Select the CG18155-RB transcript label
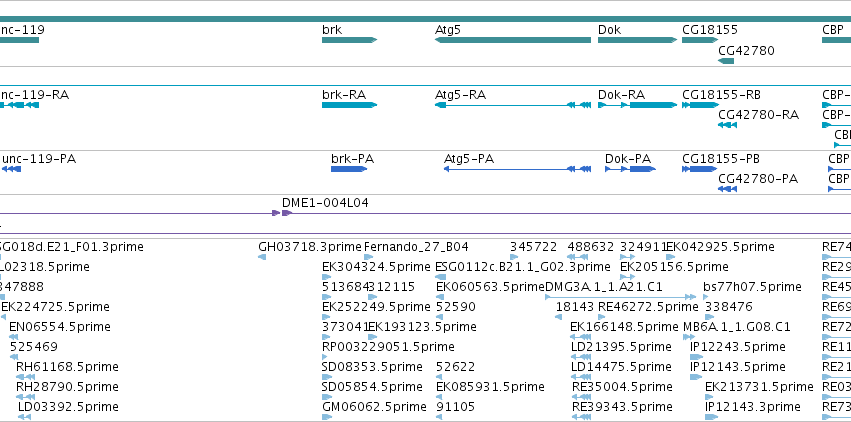The image size is (851, 422). click(721, 94)
